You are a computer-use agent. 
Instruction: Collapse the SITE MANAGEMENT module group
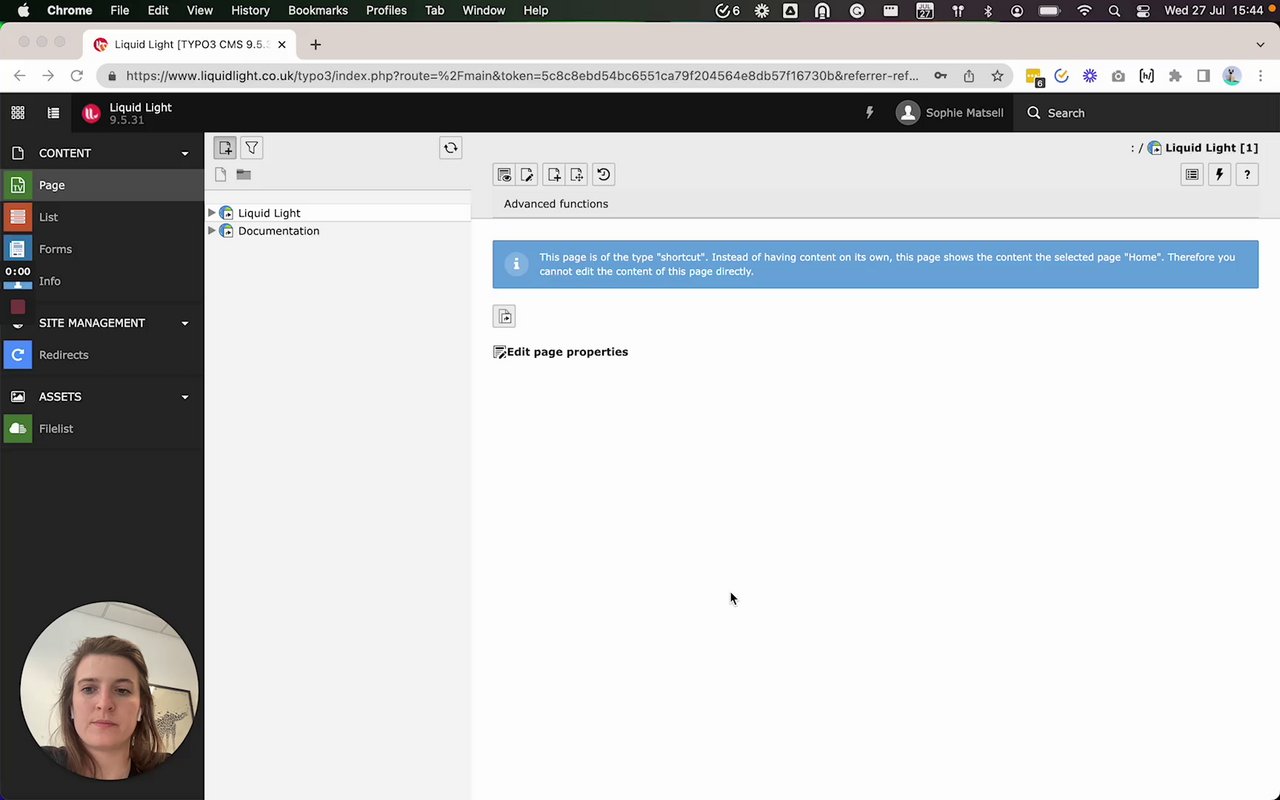click(x=102, y=323)
